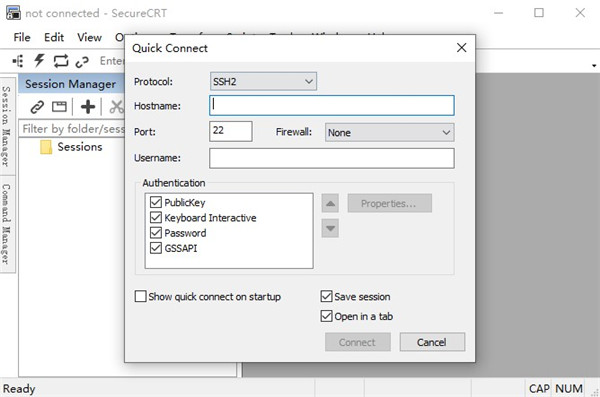Screen dimensions: 600x397
Task: Click the Reconnect toolbar icon
Action: click(61, 61)
